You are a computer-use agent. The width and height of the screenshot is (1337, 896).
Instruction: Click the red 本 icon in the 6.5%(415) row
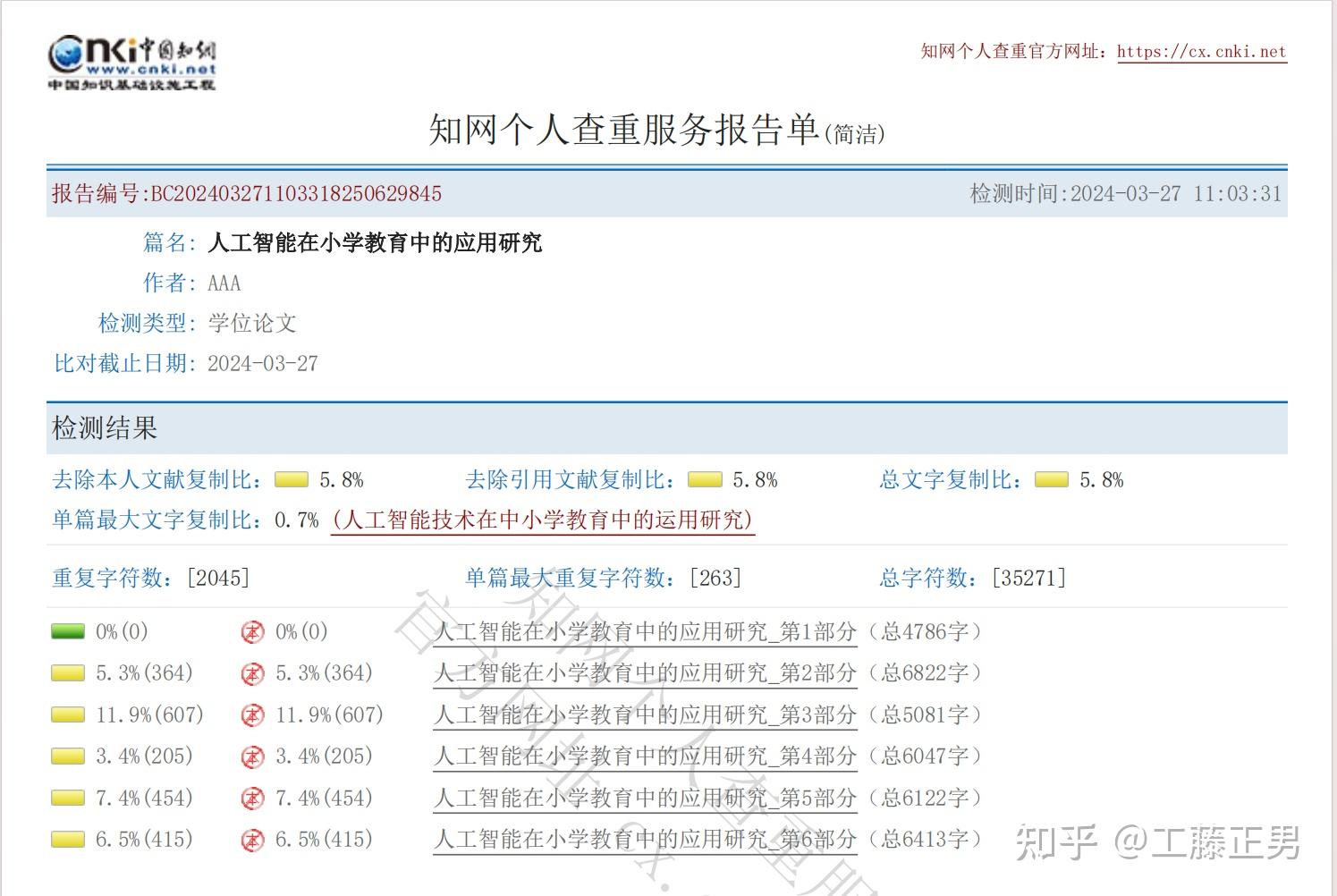click(x=253, y=840)
